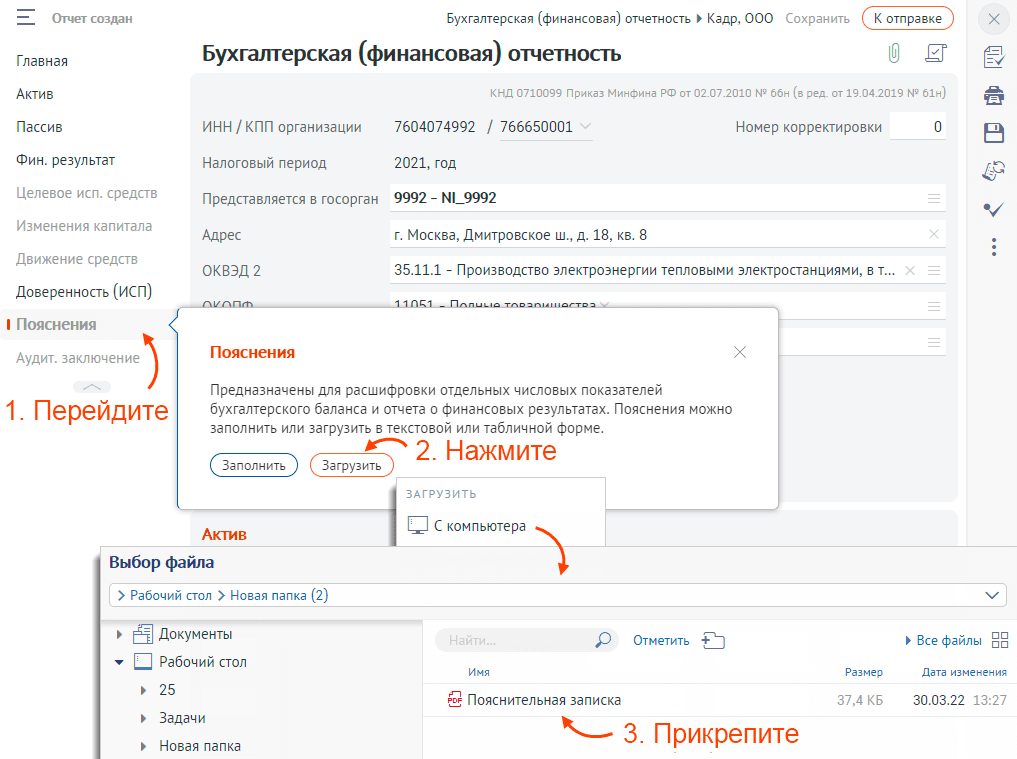
Task: Expand the Новая папка tree node
Action: (143, 746)
